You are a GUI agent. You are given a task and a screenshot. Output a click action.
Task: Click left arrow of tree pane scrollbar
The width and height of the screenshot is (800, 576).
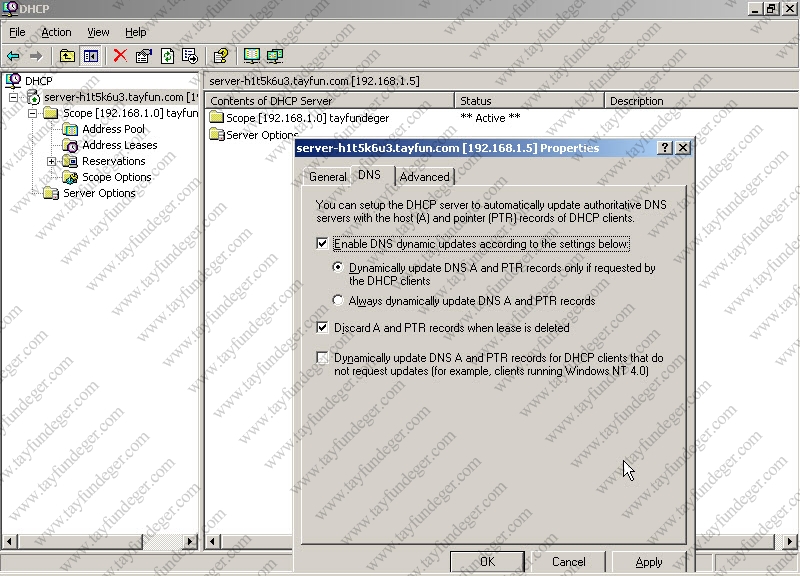9,541
